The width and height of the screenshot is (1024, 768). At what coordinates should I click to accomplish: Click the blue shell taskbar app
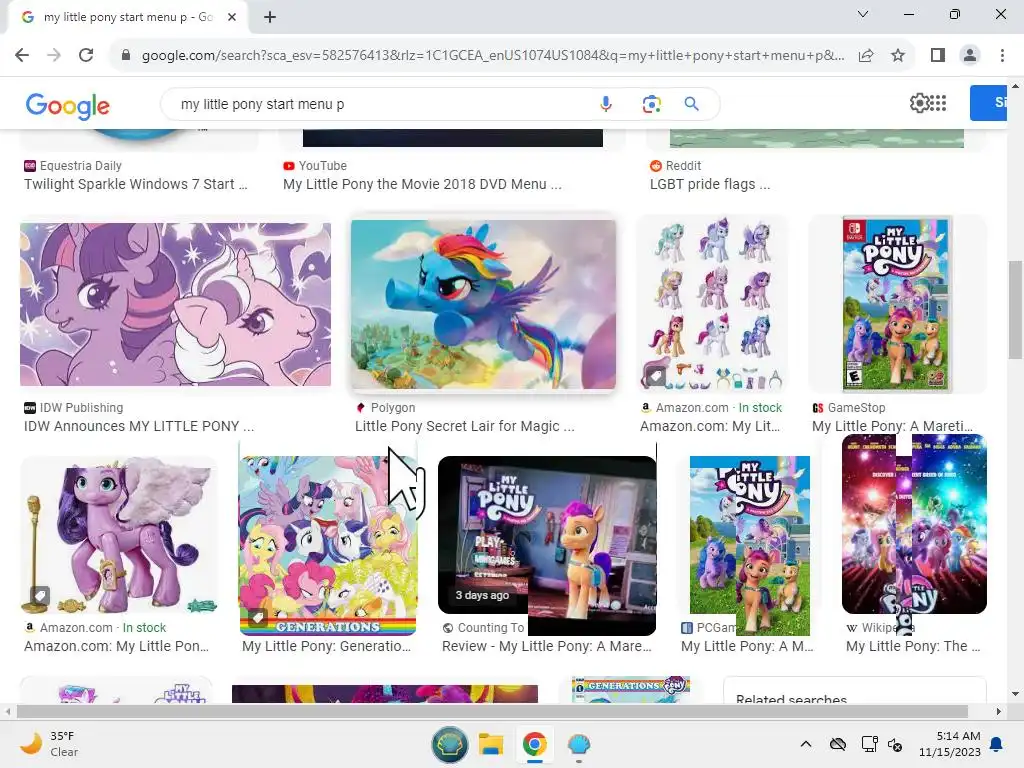[x=579, y=744]
